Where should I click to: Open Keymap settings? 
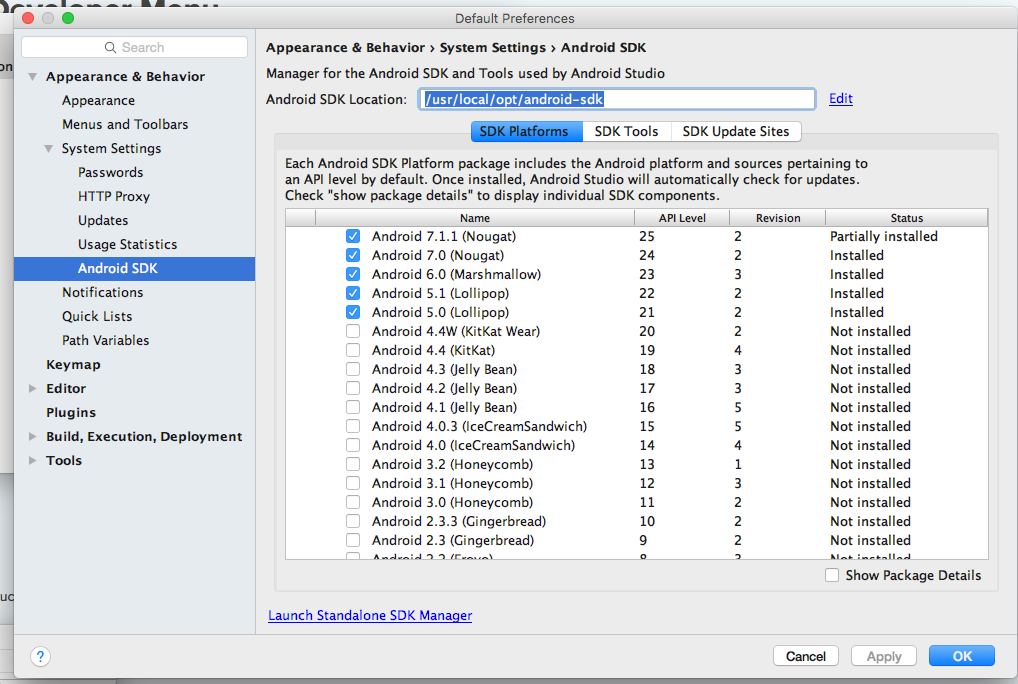[73, 365]
